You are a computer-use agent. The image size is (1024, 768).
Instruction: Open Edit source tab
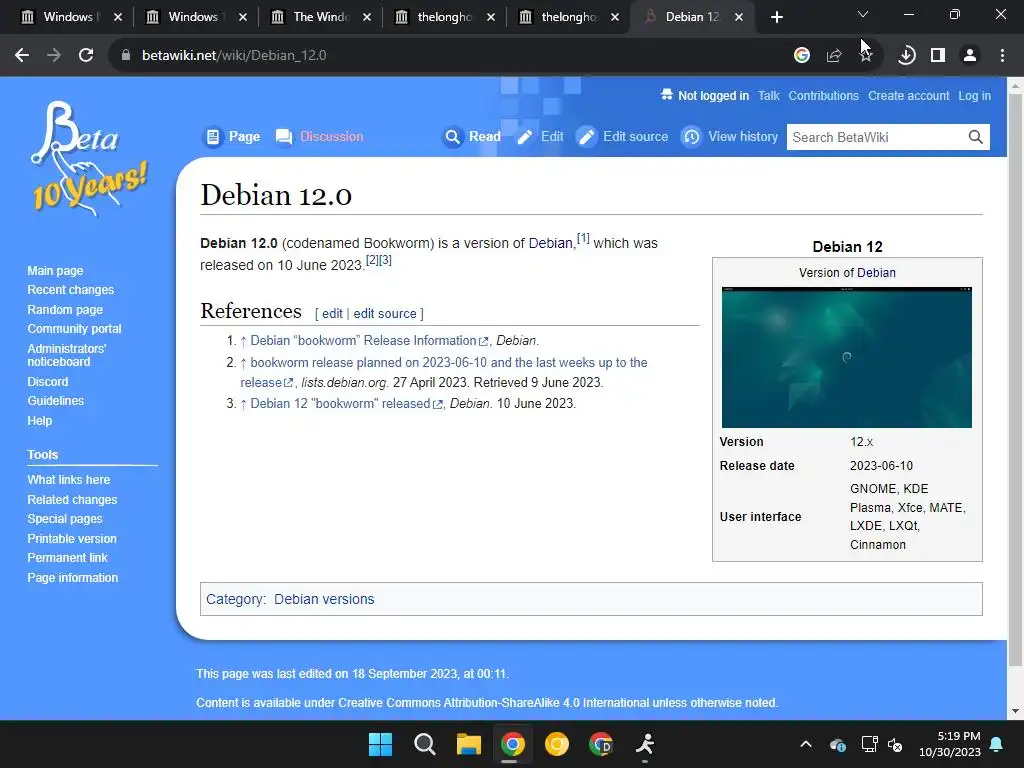click(622, 136)
